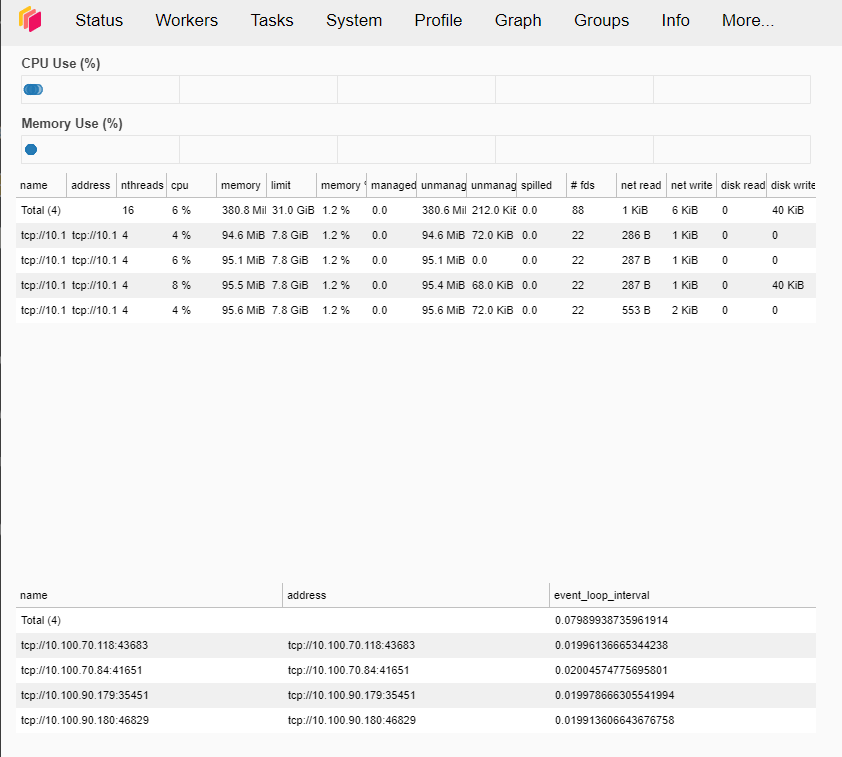
Task: Click the Memory Use circle marker
Action: (30, 149)
